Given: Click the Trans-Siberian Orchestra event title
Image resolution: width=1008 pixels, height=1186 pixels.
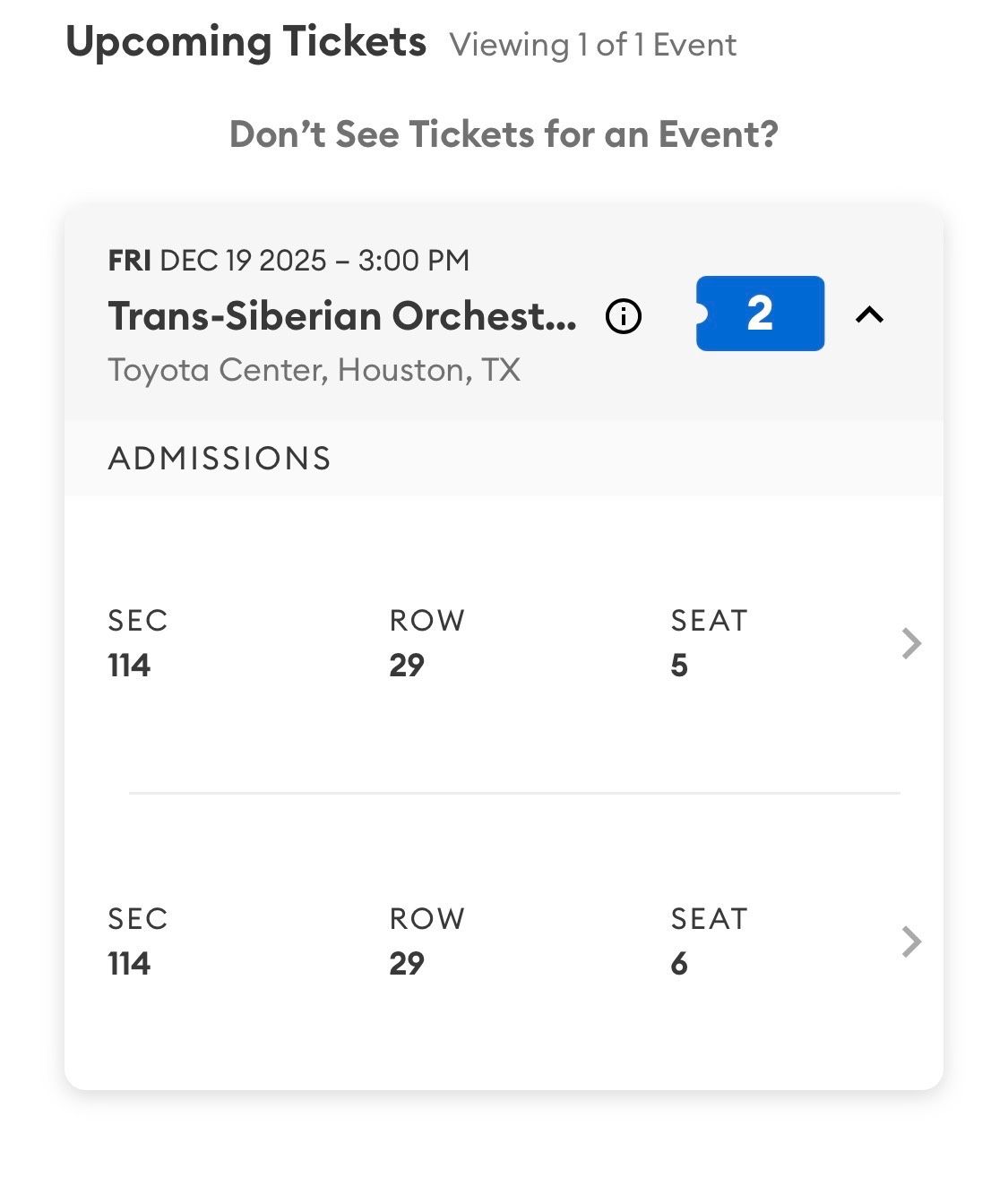Looking at the screenshot, I should (x=345, y=315).
